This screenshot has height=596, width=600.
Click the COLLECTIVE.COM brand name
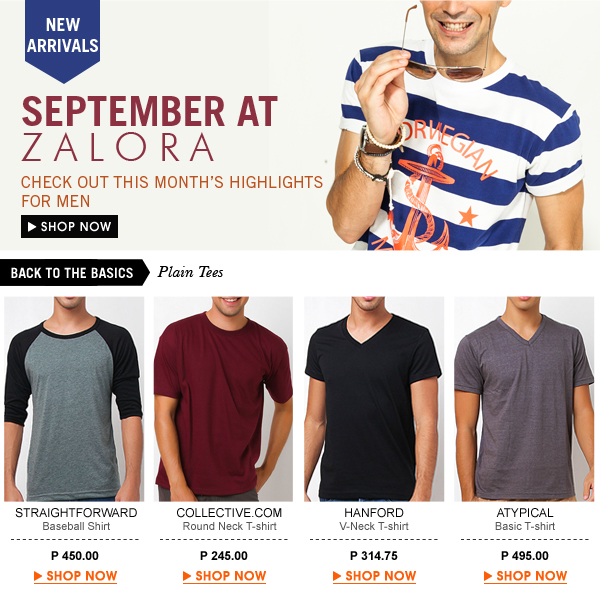coord(229,513)
